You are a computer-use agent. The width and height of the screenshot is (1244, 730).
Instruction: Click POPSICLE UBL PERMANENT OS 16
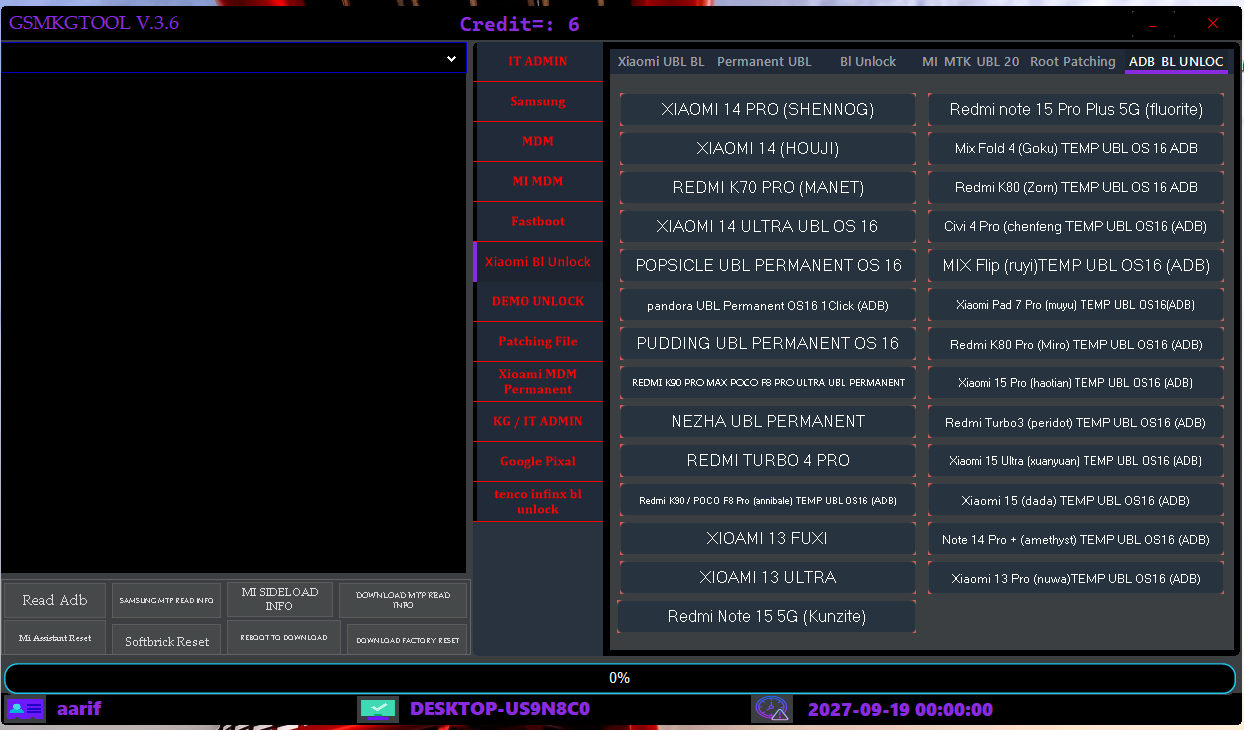(x=767, y=266)
